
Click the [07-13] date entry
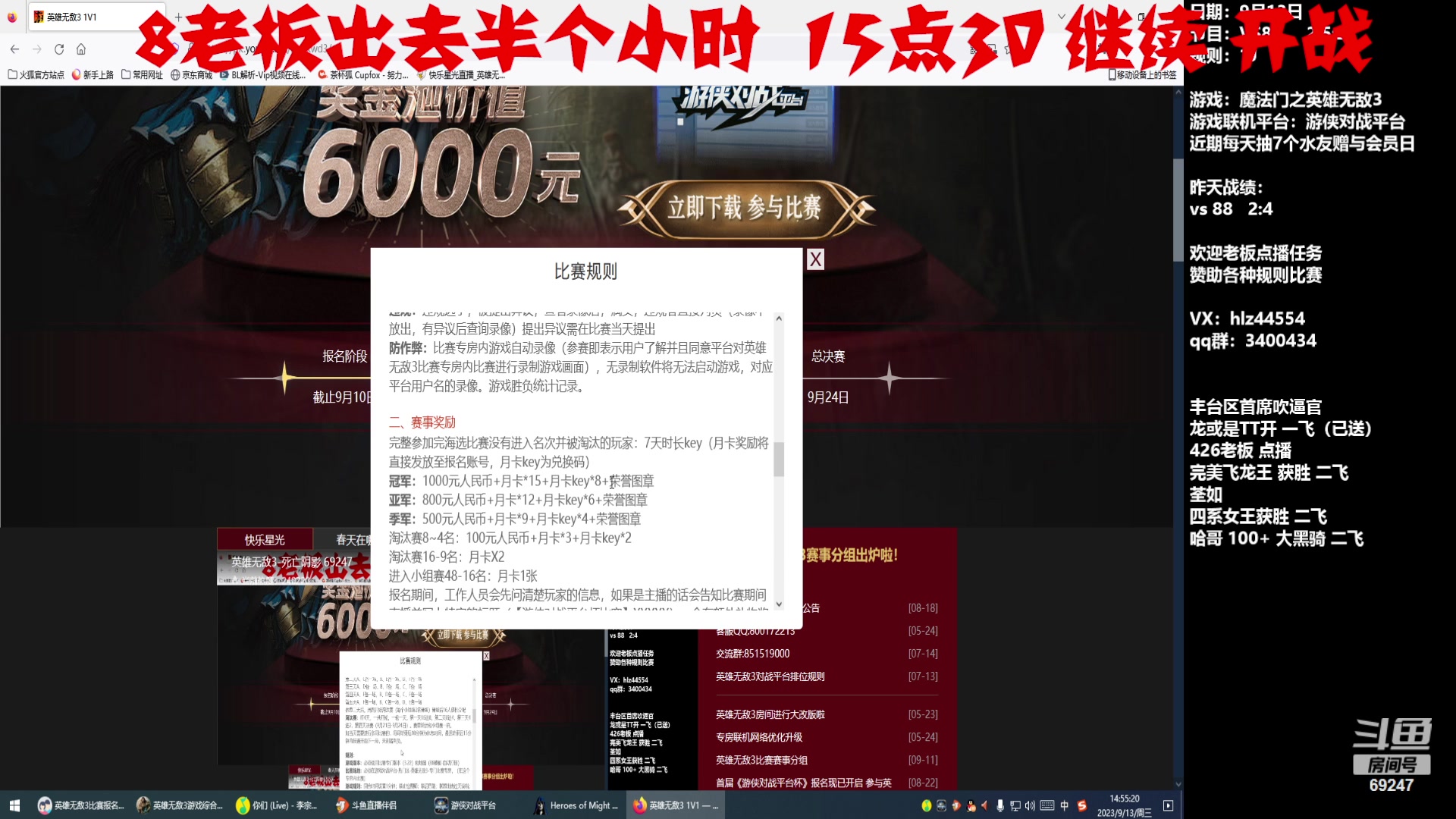point(923,676)
